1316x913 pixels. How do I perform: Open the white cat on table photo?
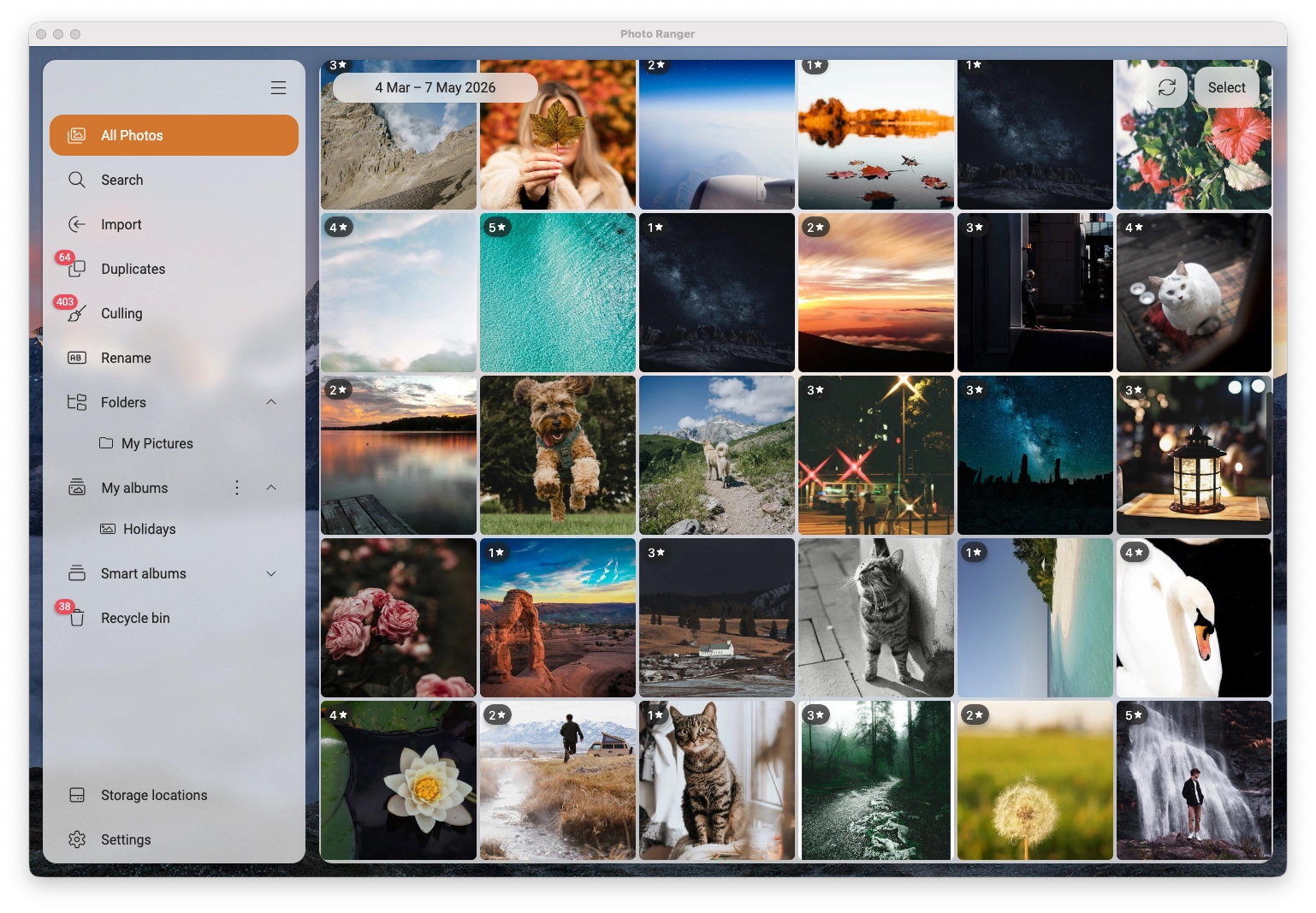tap(1194, 293)
